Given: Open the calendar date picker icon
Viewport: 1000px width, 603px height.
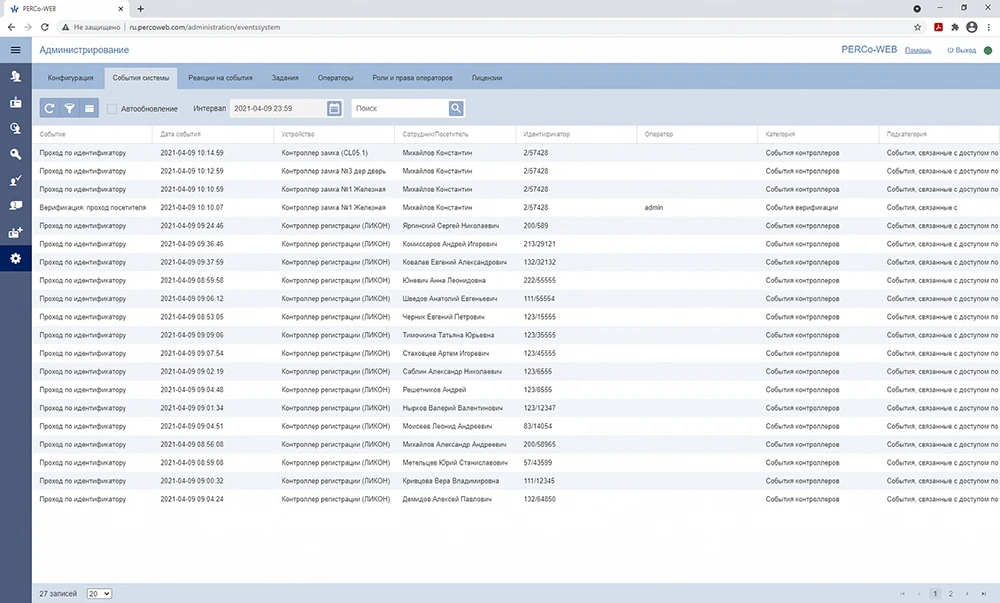Looking at the screenshot, I should point(335,108).
